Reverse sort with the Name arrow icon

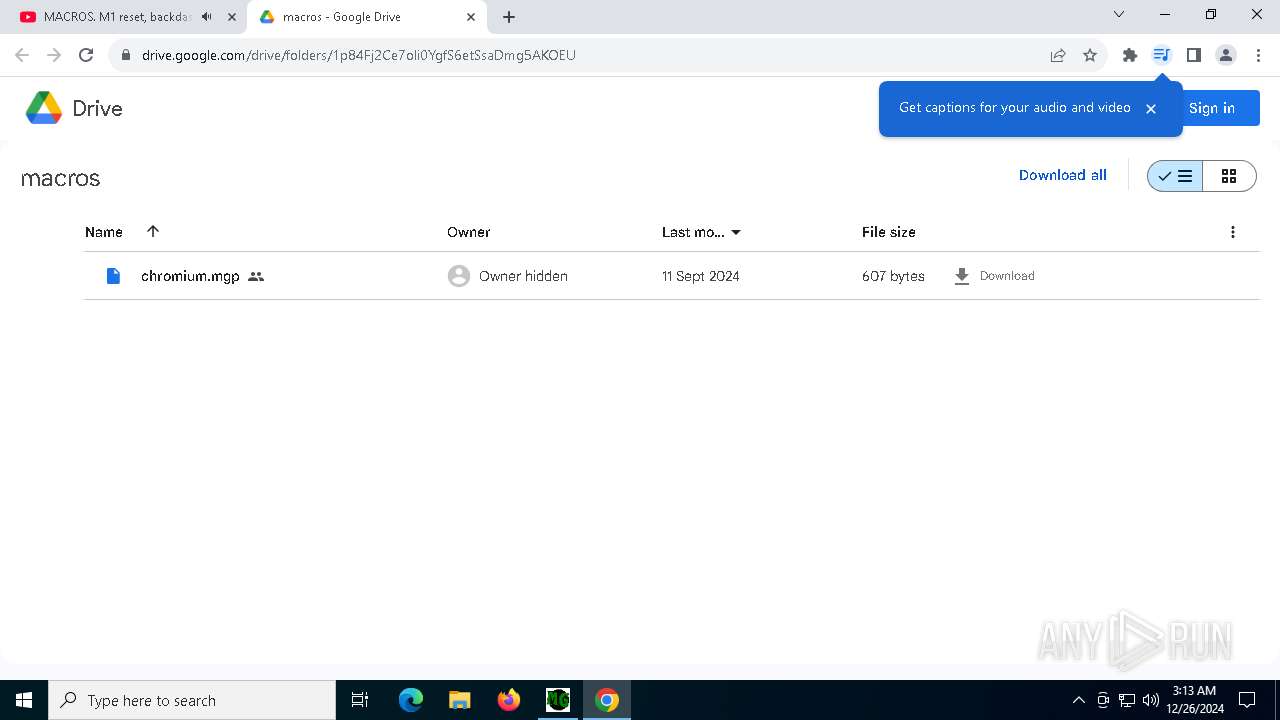pos(153,231)
